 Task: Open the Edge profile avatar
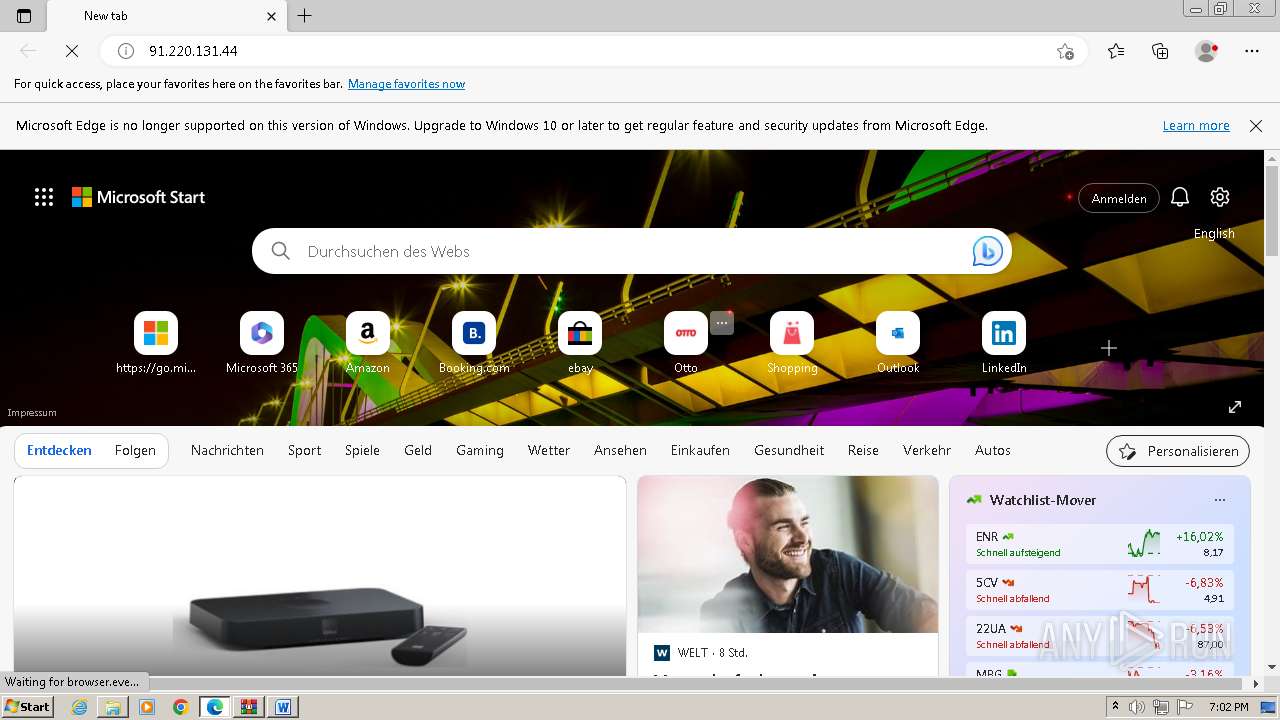[1206, 51]
